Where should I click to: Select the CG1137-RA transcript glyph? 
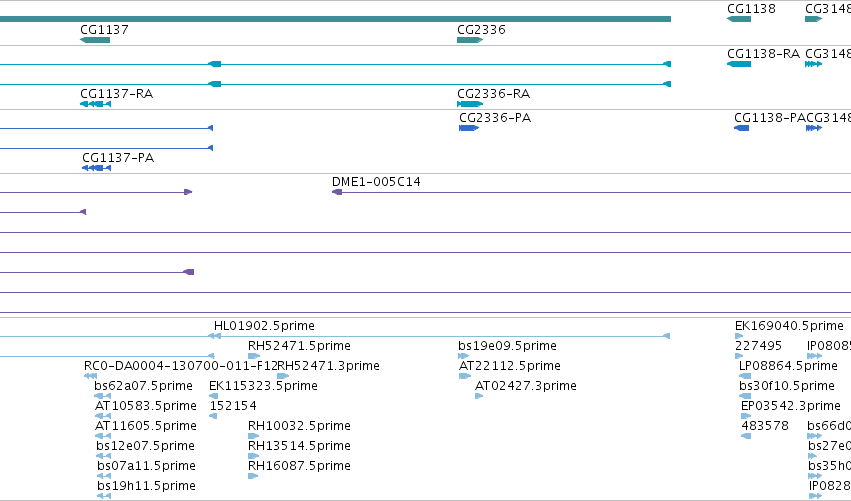[96, 104]
